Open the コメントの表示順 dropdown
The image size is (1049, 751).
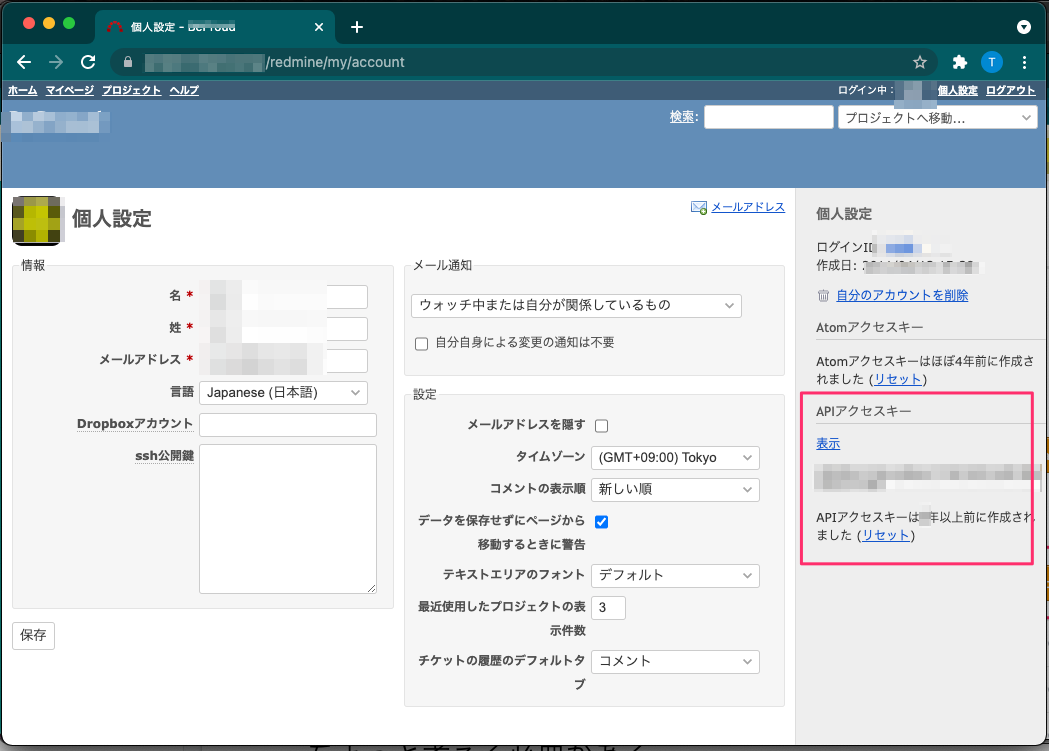click(x=675, y=490)
